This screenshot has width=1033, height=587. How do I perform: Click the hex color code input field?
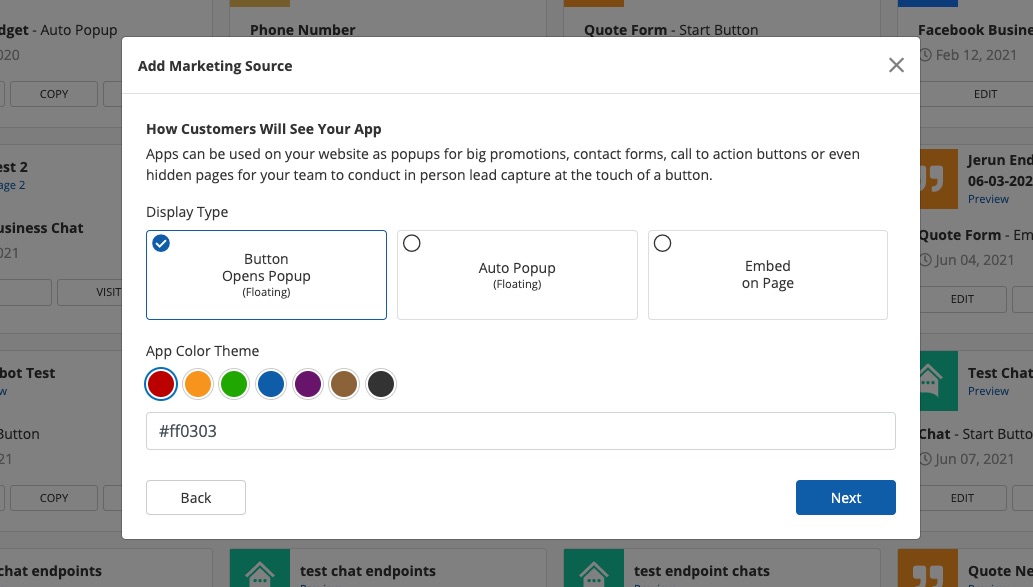pyautogui.click(x=520, y=431)
